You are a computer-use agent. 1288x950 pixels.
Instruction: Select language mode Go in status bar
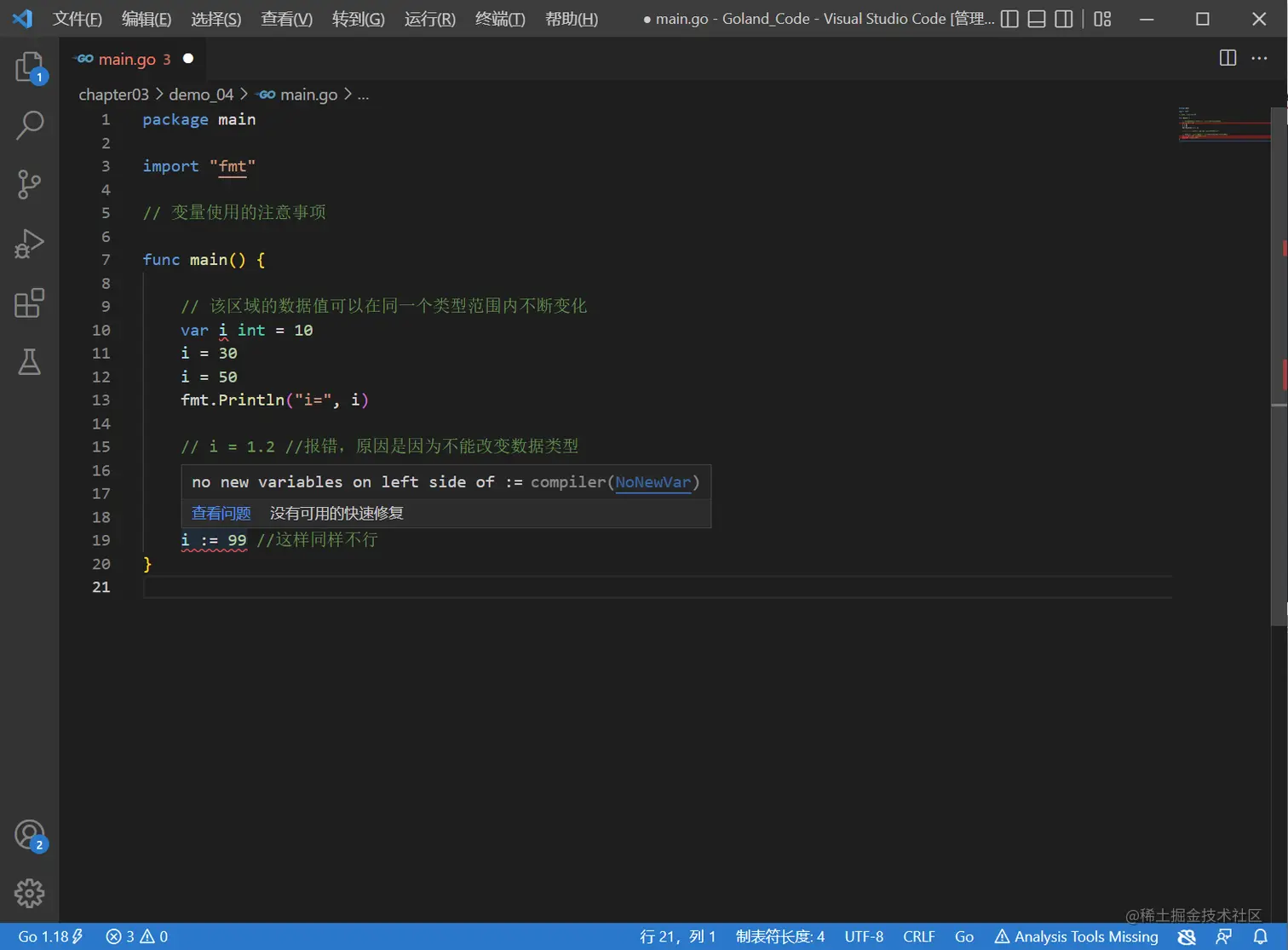[964, 936]
